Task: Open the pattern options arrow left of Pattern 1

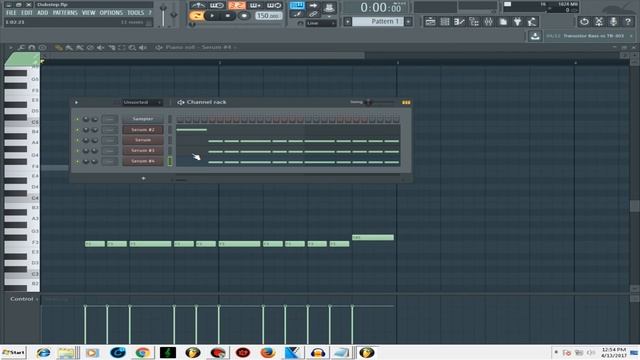Action: (x=347, y=22)
